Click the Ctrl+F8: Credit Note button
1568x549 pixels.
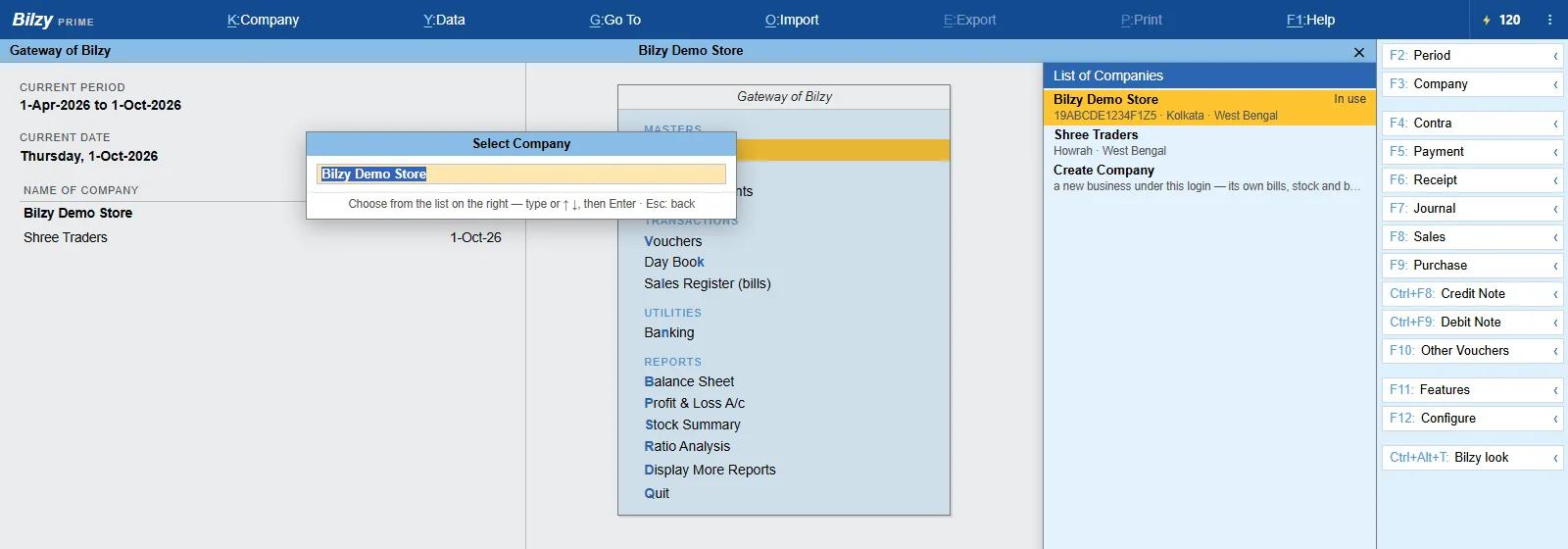coord(1472,294)
